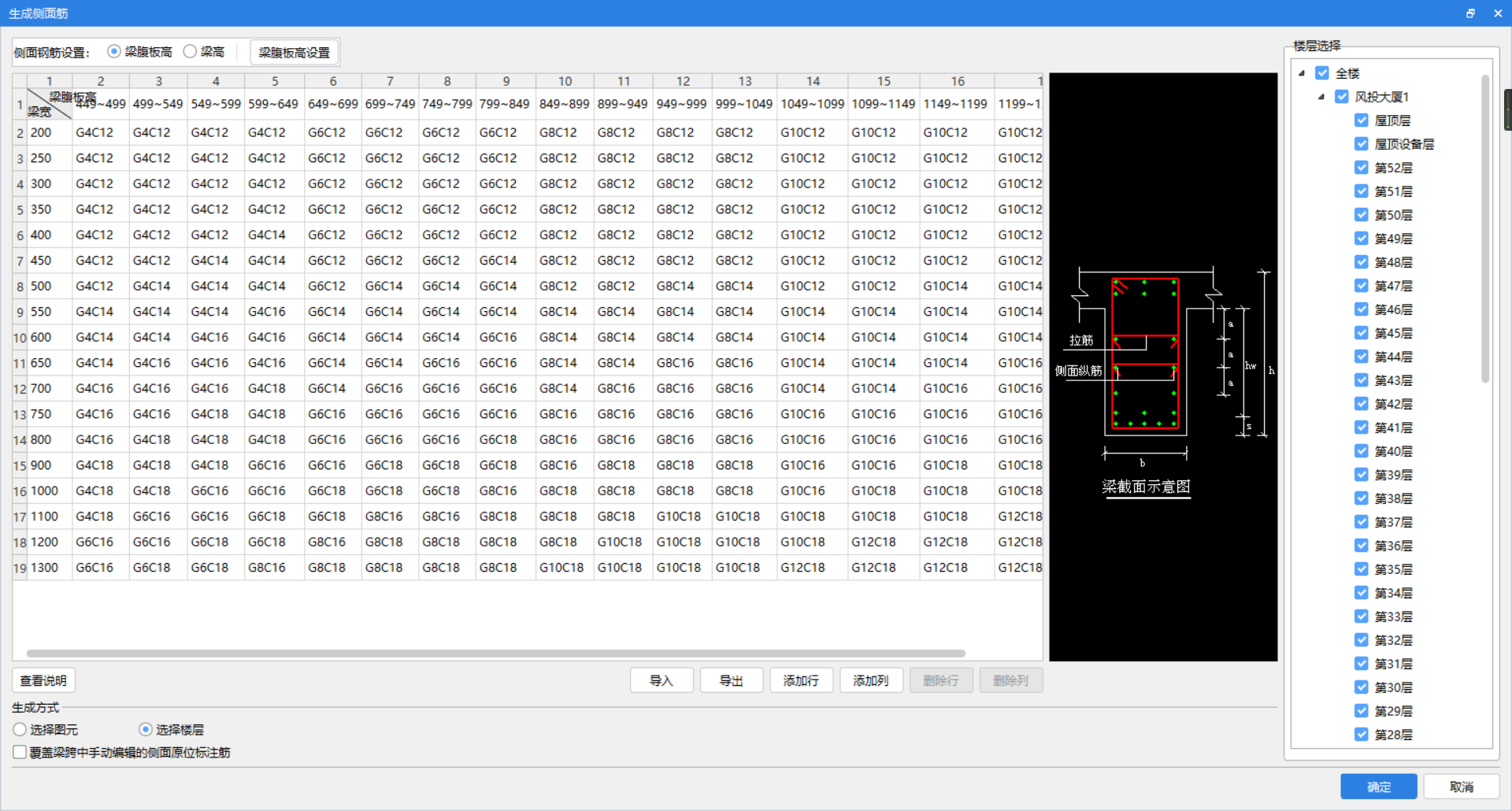Open the 梁腹板高设置 settings button
This screenshot has width=1512, height=811.
click(295, 52)
